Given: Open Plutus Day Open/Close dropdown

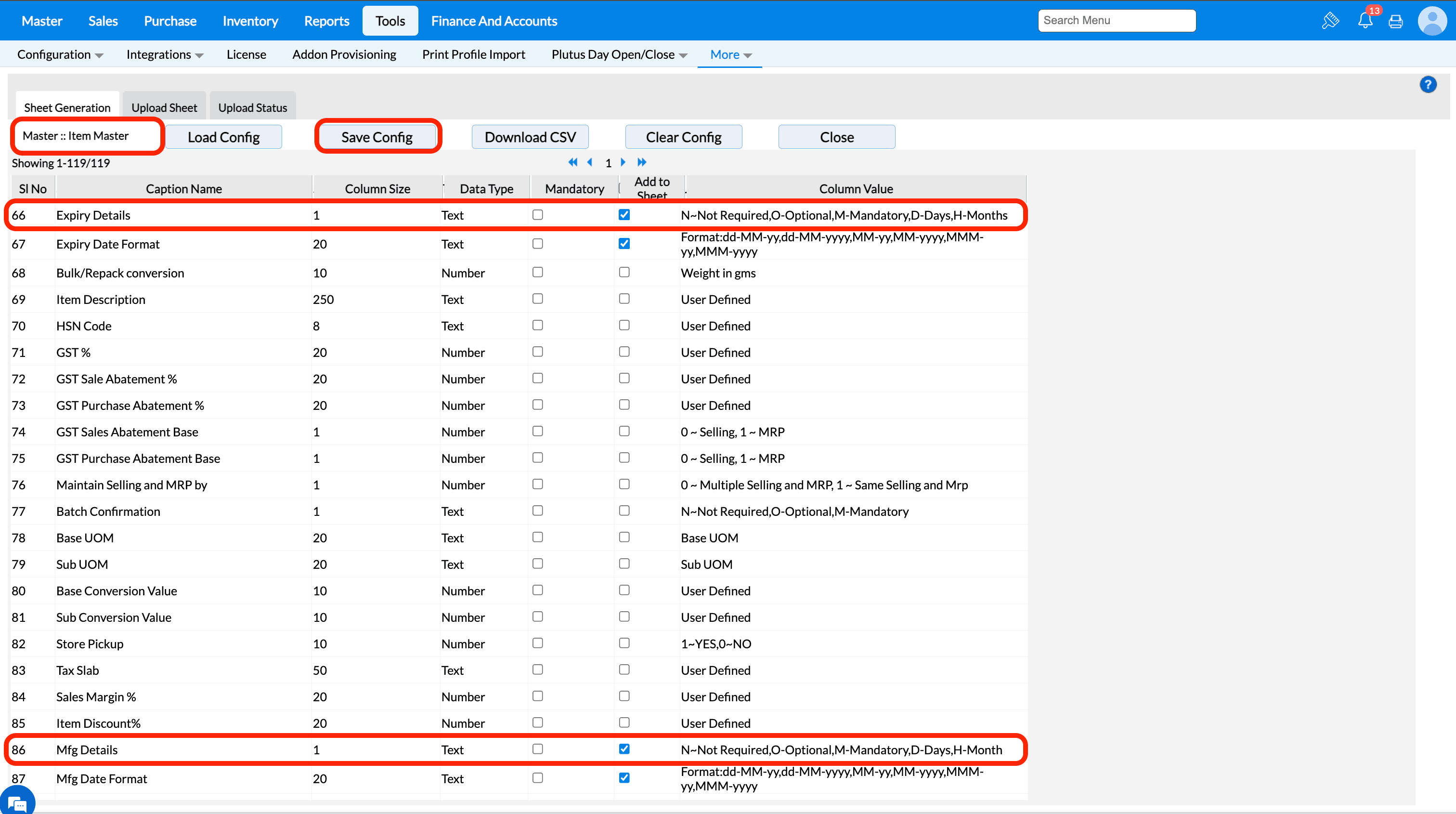Looking at the screenshot, I should (x=619, y=54).
